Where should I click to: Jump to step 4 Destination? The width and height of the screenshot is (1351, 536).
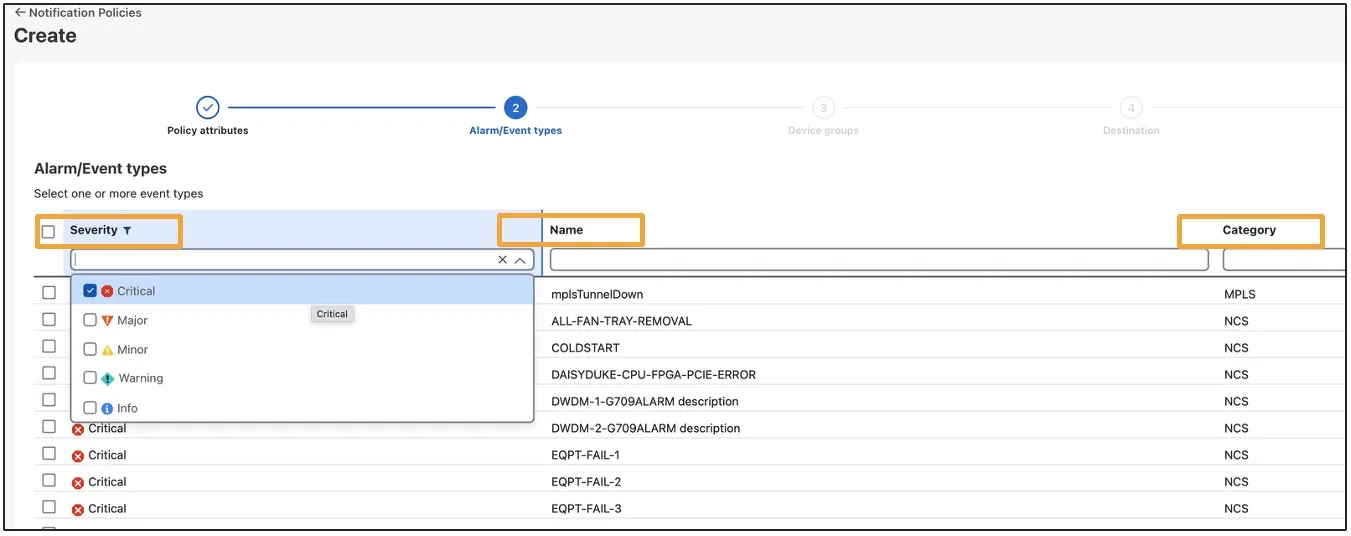pos(1131,108)
